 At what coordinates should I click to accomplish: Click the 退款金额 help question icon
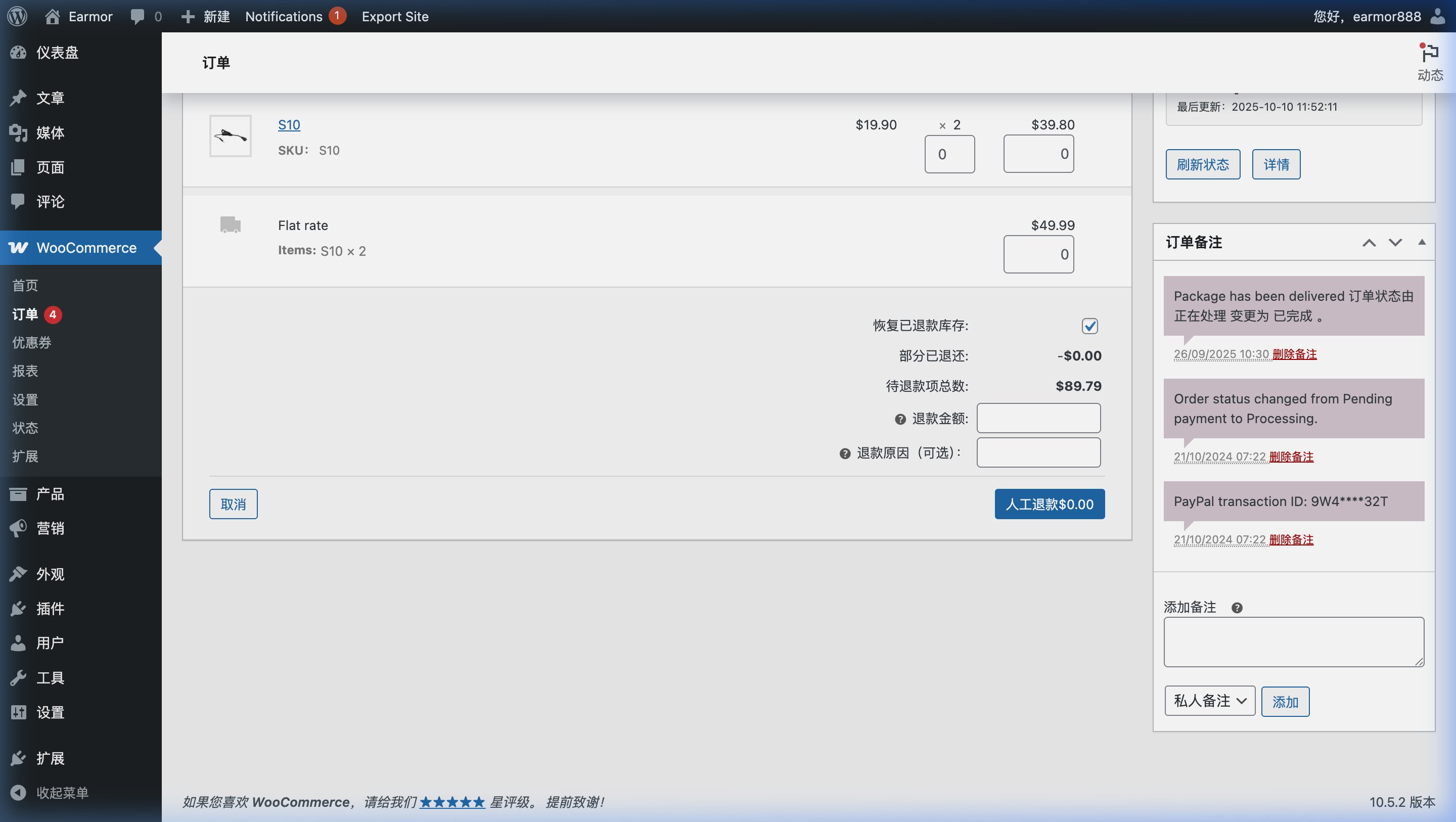tap(900, 419)
